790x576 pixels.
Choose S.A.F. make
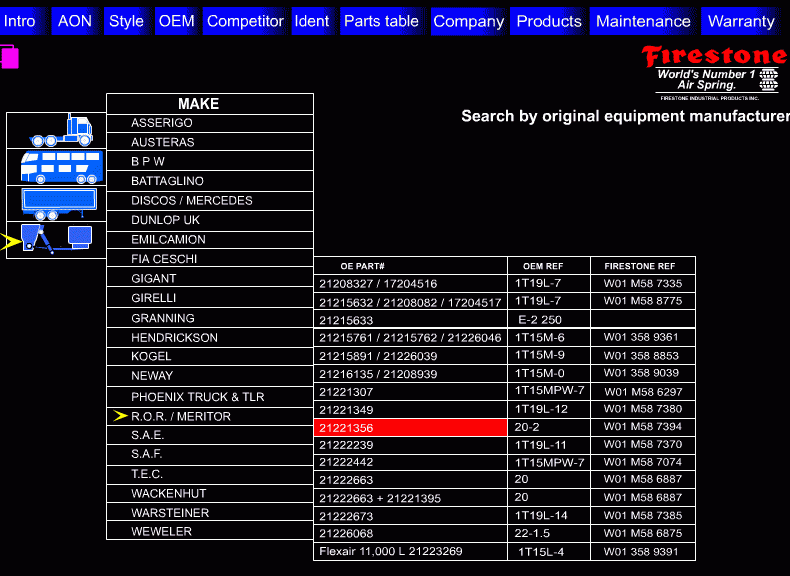click(210, 454)
